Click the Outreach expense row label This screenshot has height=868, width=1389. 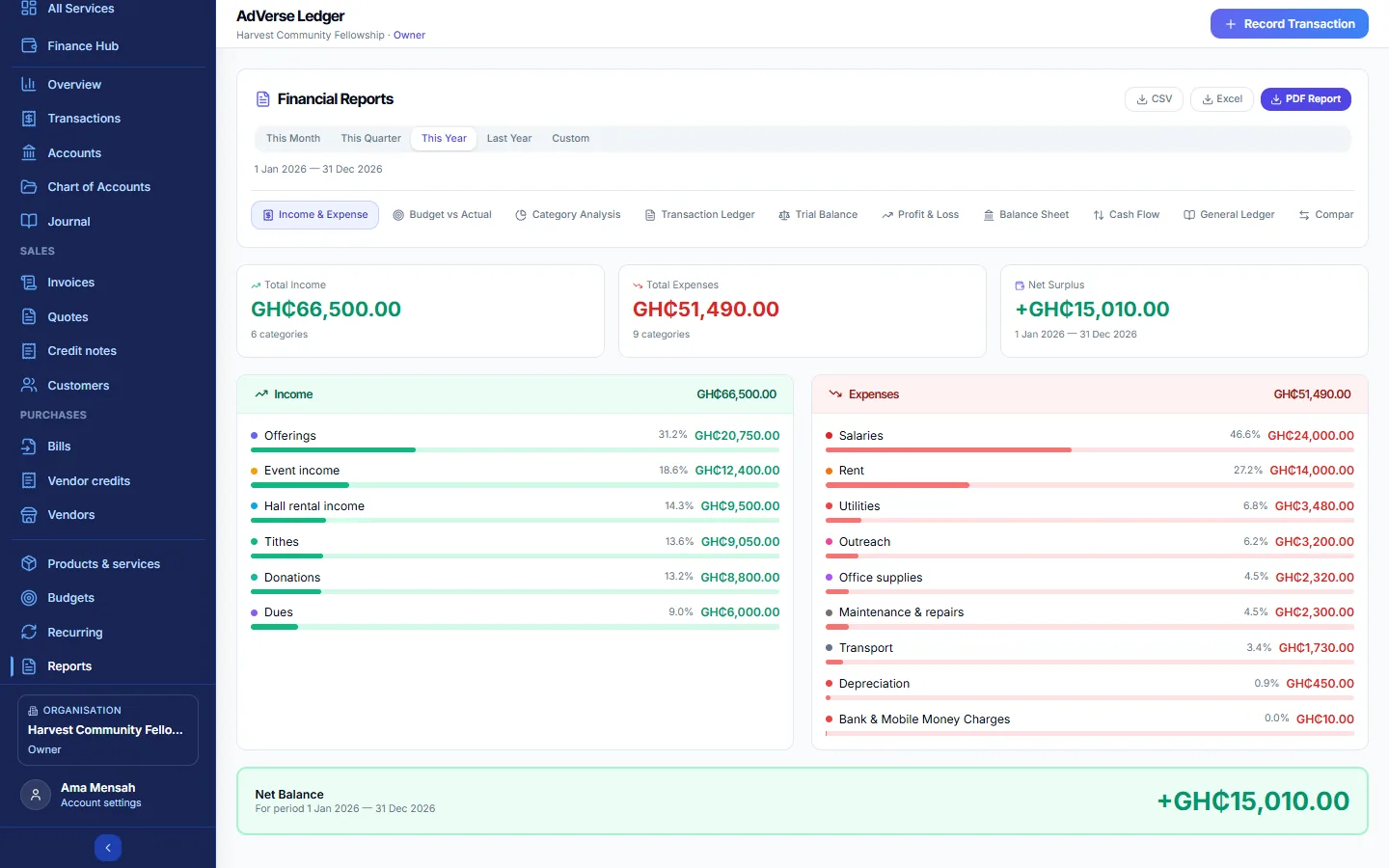pos(864,542)
